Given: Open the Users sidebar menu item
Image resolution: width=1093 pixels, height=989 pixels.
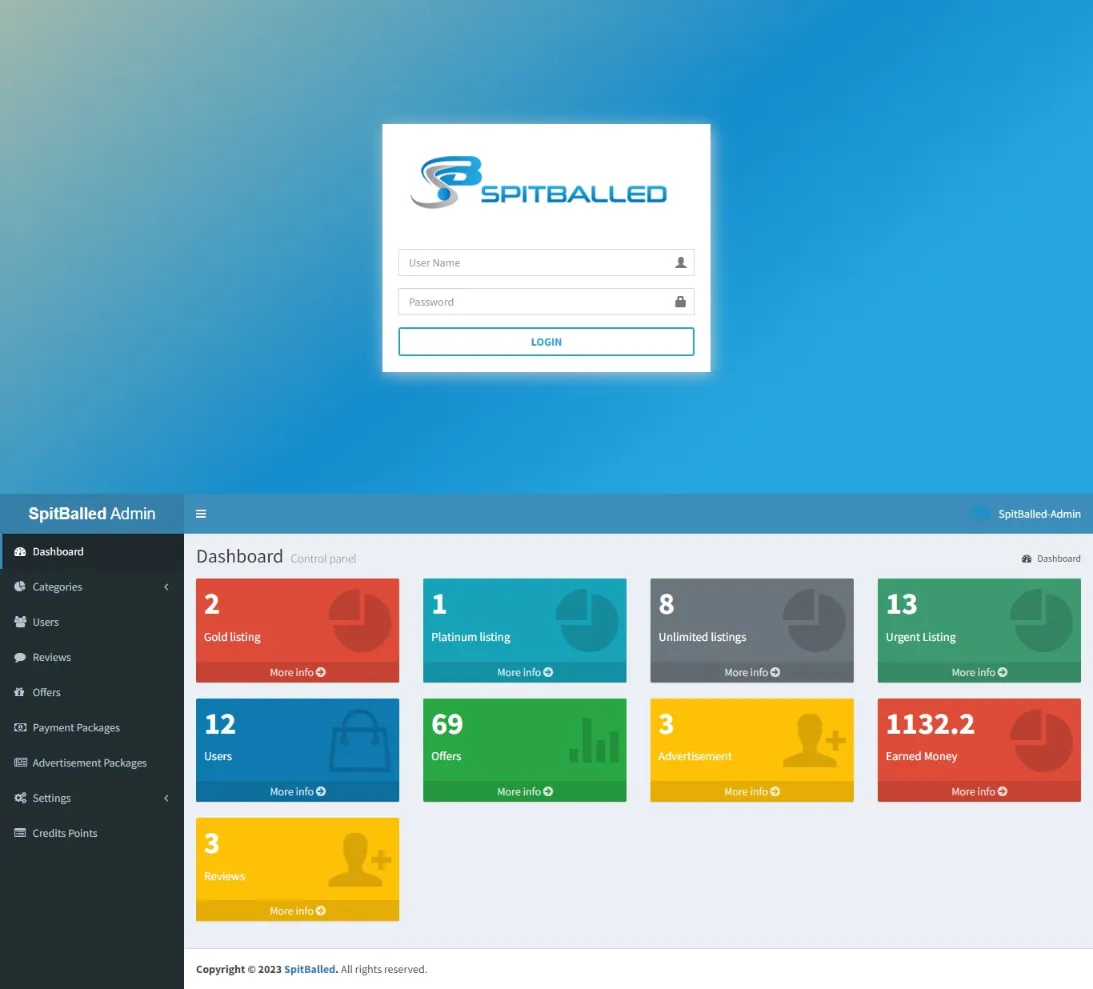Looking at the screenshot, I should [x=92, y=622].
